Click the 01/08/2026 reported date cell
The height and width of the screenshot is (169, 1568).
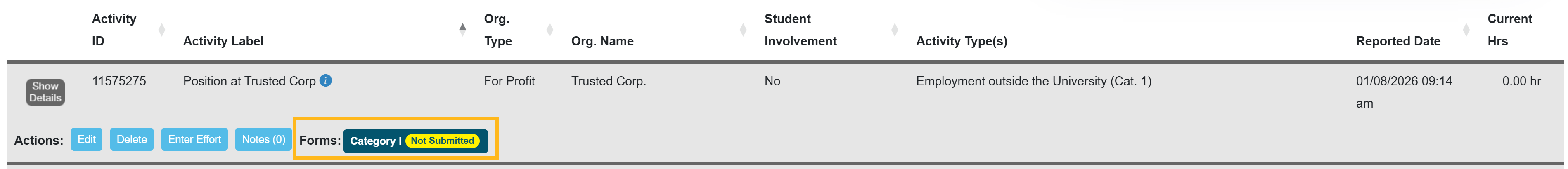[1404, 81]
